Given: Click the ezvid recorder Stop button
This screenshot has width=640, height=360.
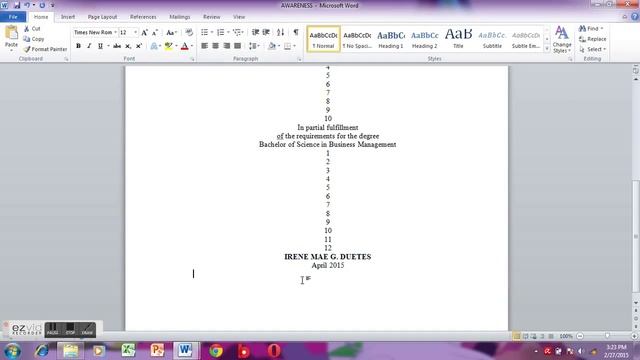Looking at the screenshot, I should [70, 329].
